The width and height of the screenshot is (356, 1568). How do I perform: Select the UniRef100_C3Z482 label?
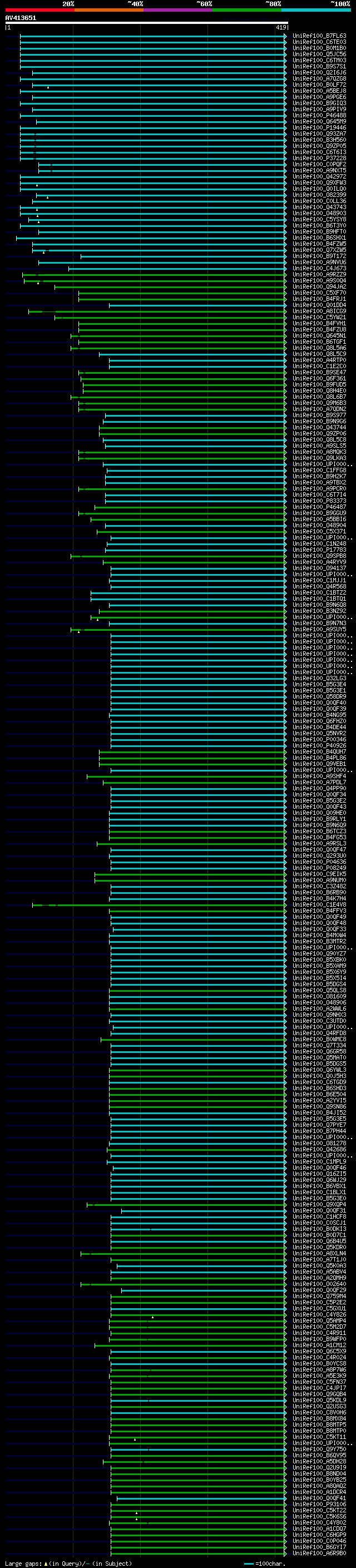[319, 886]
